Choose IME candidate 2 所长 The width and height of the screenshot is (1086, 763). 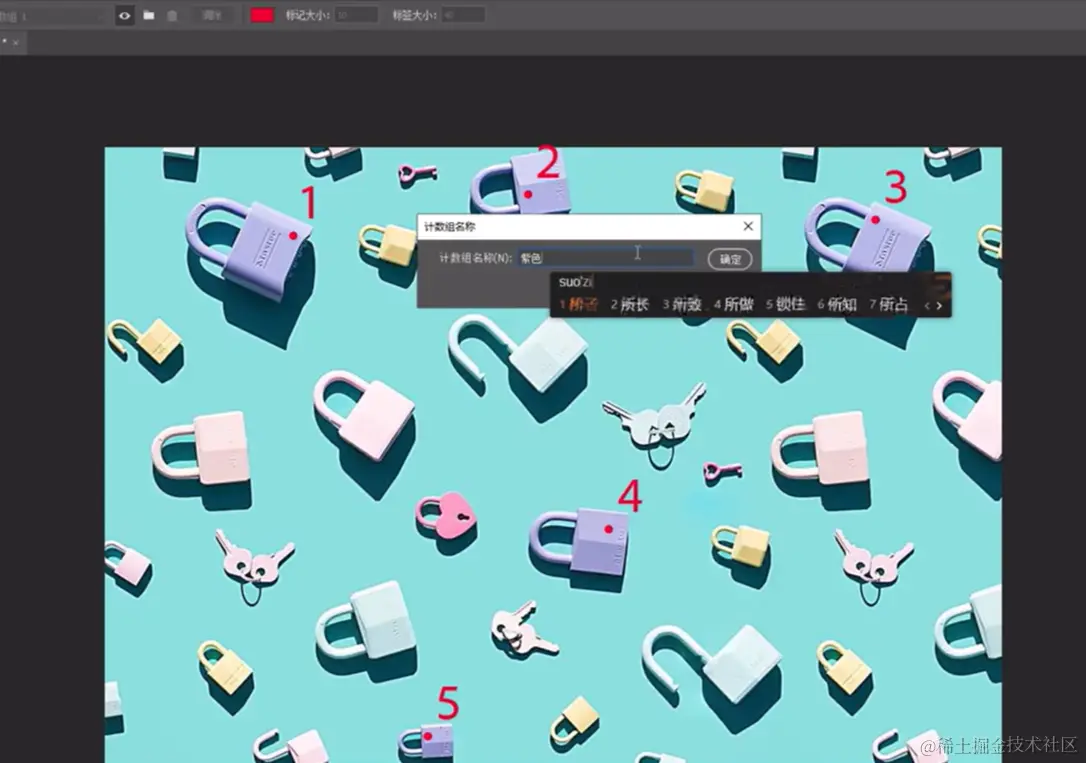630,304
